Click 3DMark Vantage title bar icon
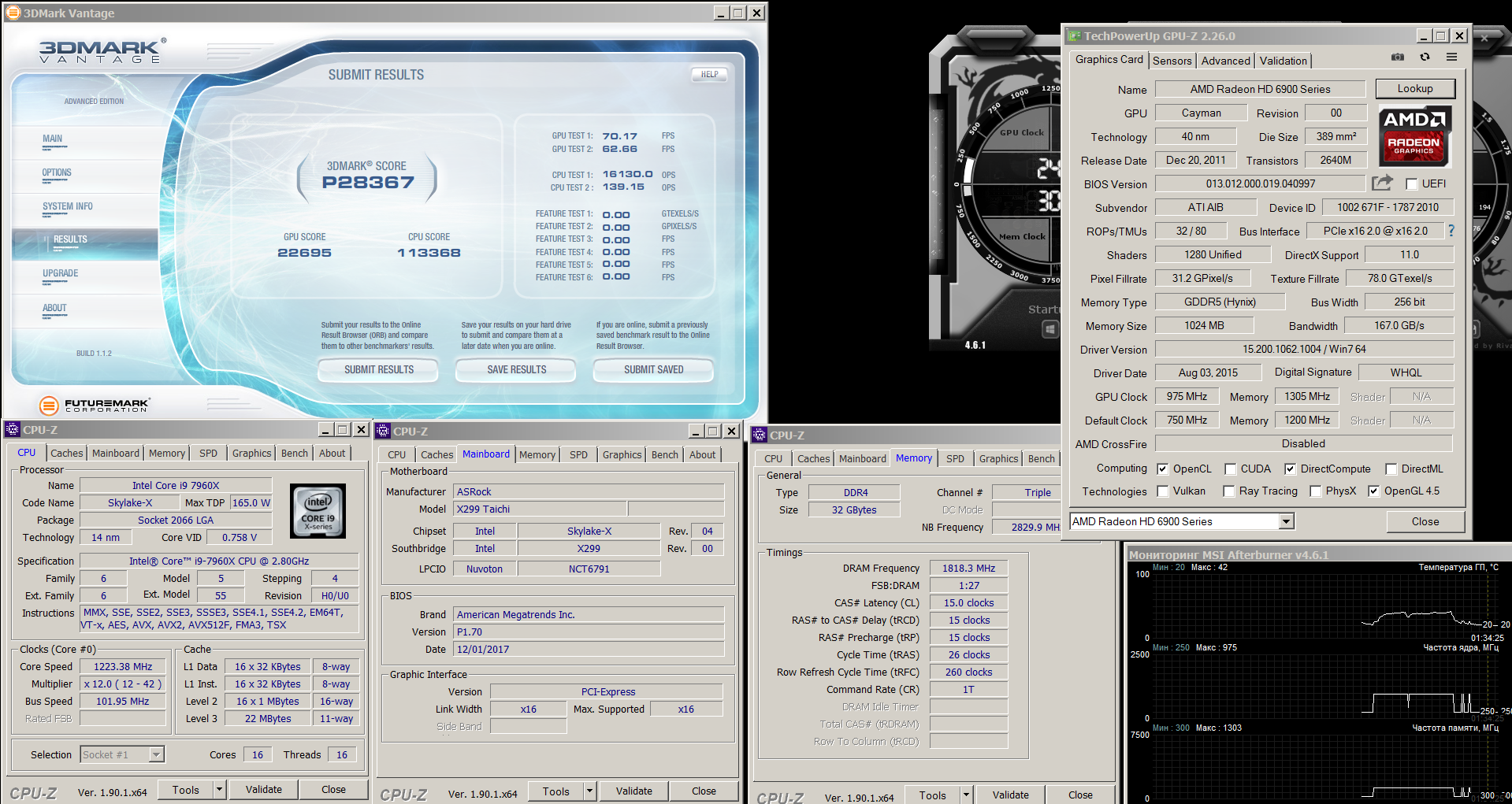The height and width of the screenshot is (804, 1512). [x=13, y=13]
